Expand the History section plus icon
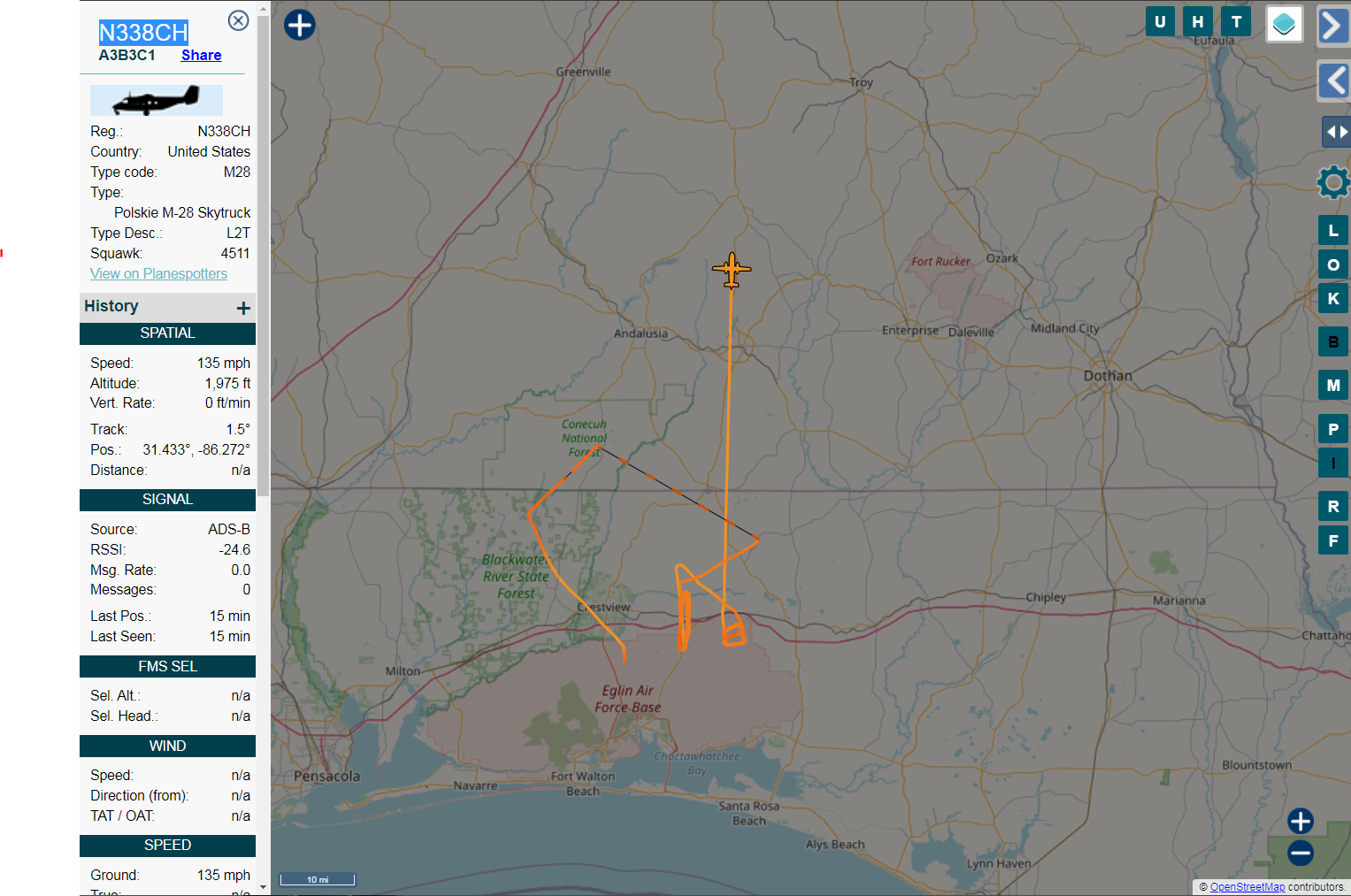This screenshot has height=896, width=1351. (243, 308)
